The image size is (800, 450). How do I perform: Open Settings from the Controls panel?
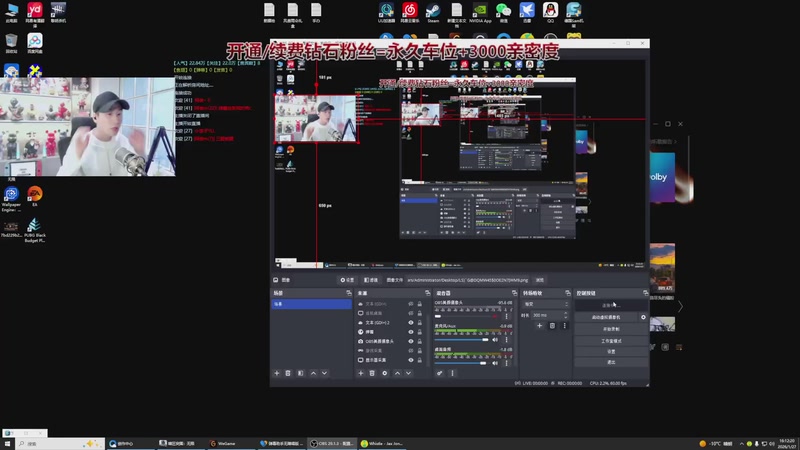point(611,352)
